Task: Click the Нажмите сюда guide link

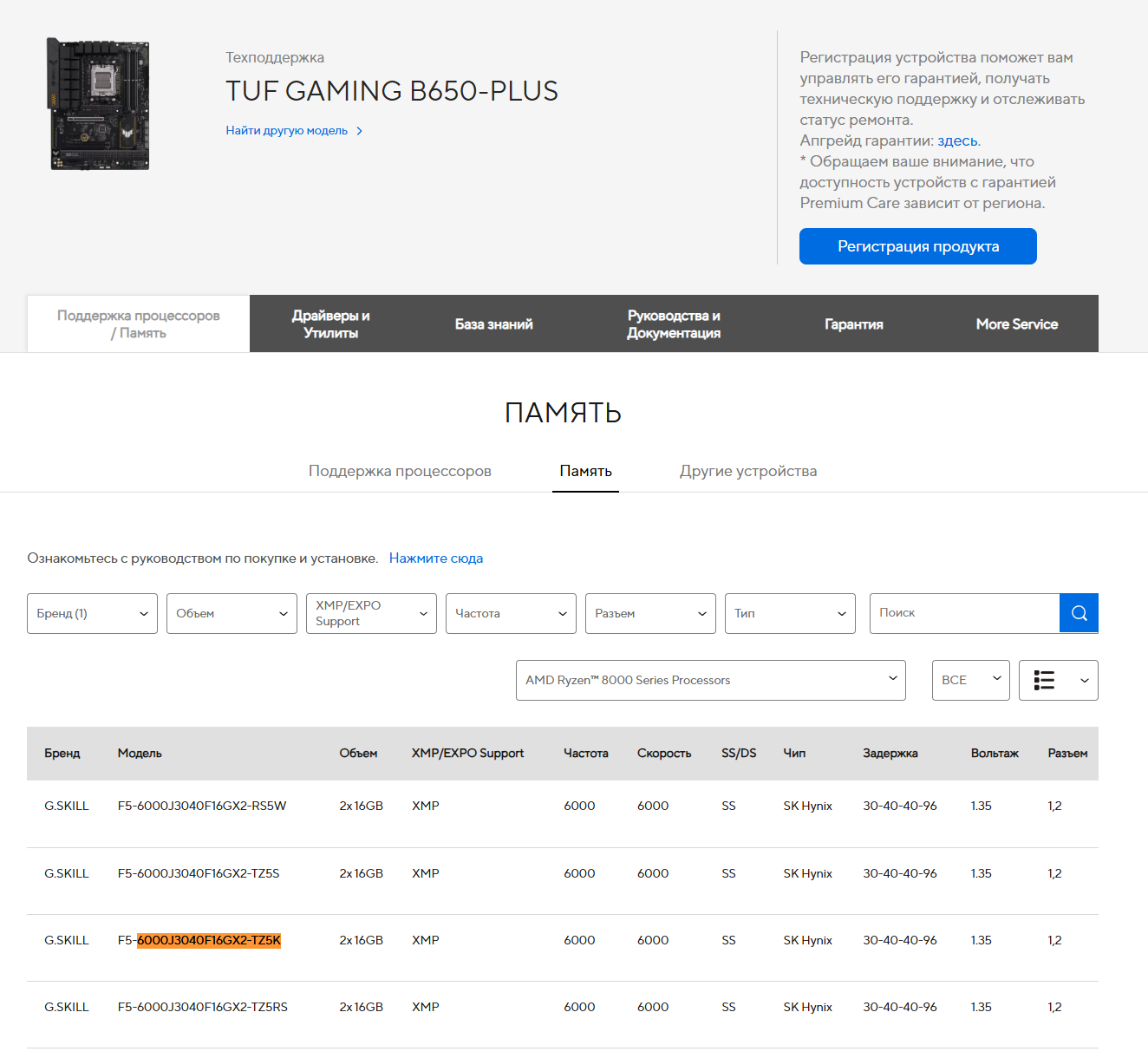Action: (x=435, y=558)
